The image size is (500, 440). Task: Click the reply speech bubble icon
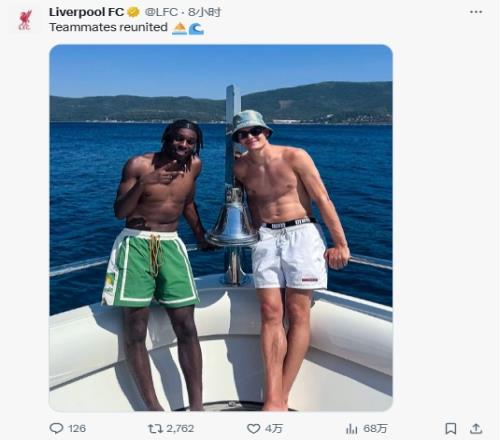pos(56,428)
